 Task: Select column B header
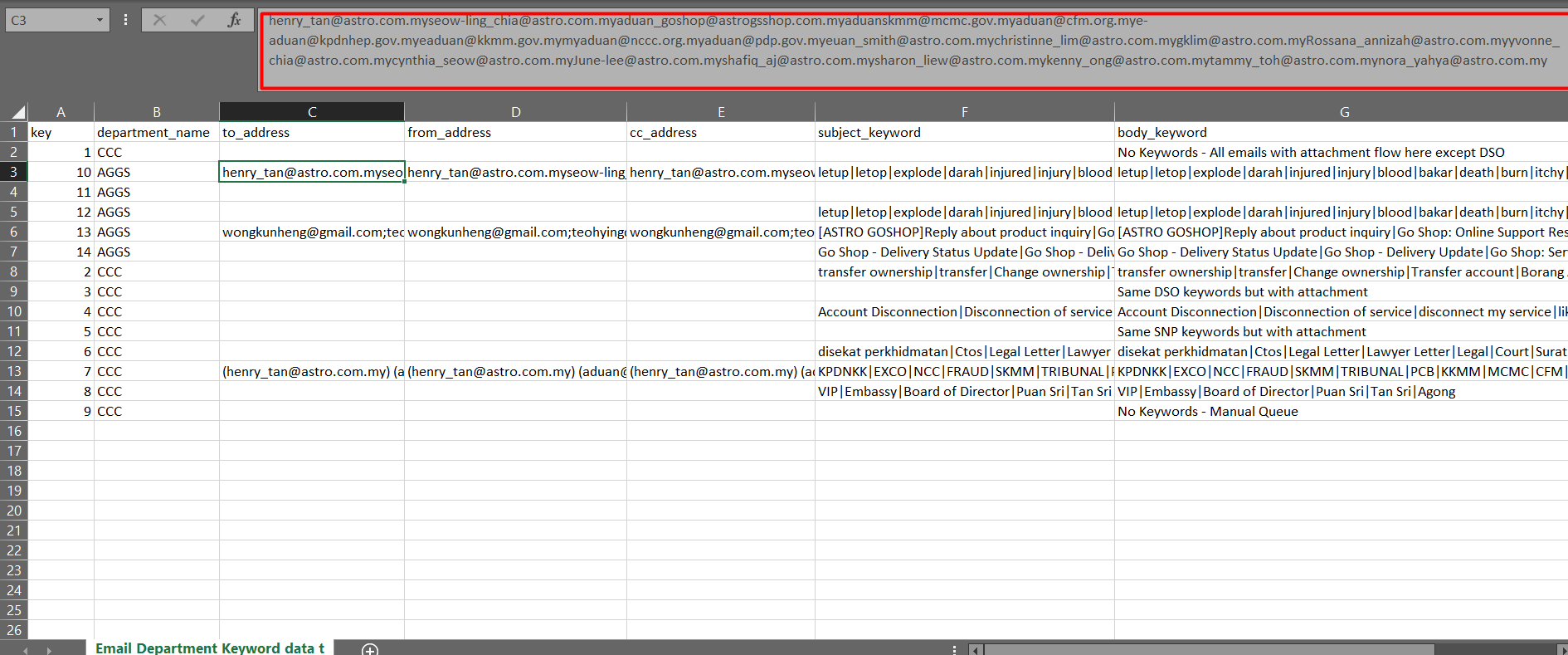pyautogui.click(x=157, y=112)
